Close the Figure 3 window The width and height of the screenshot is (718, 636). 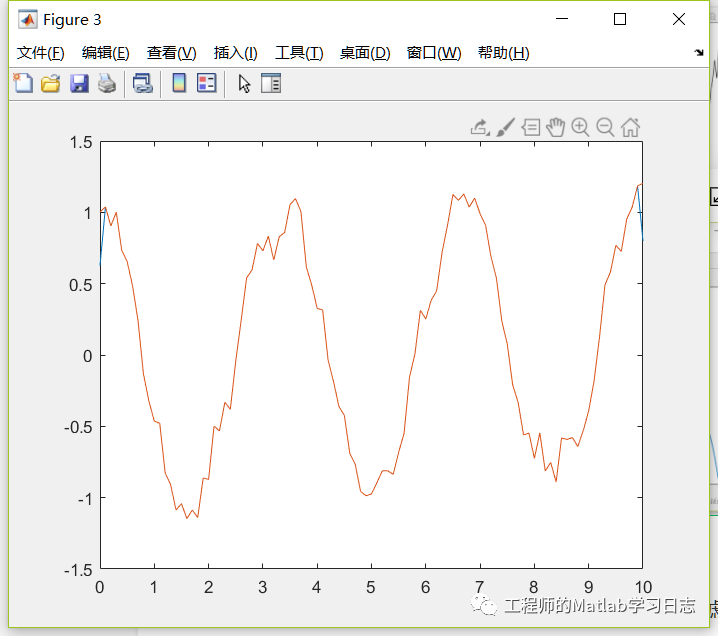[x=679, y=19]
